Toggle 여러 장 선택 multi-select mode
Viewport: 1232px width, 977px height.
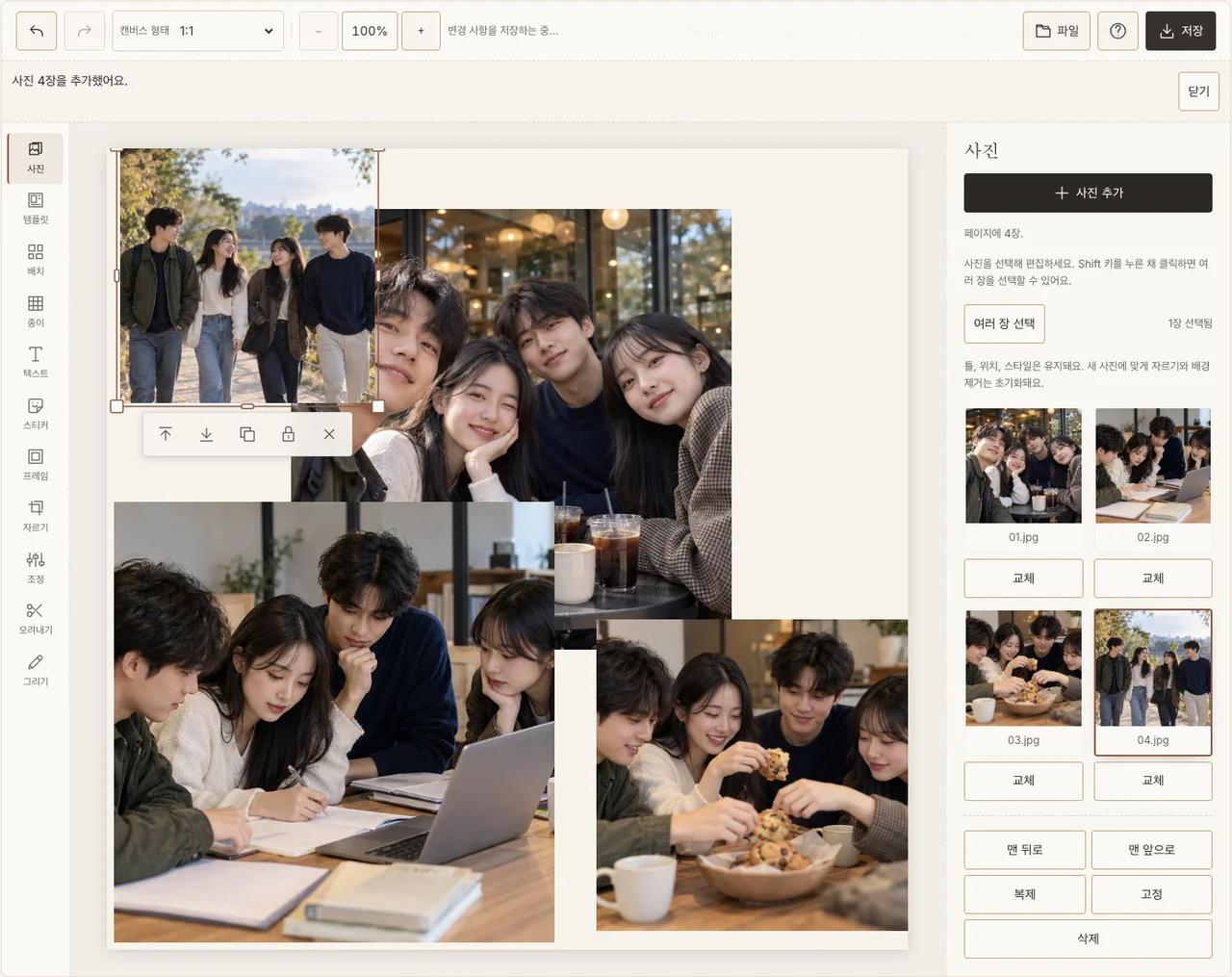coord(1004,323)
